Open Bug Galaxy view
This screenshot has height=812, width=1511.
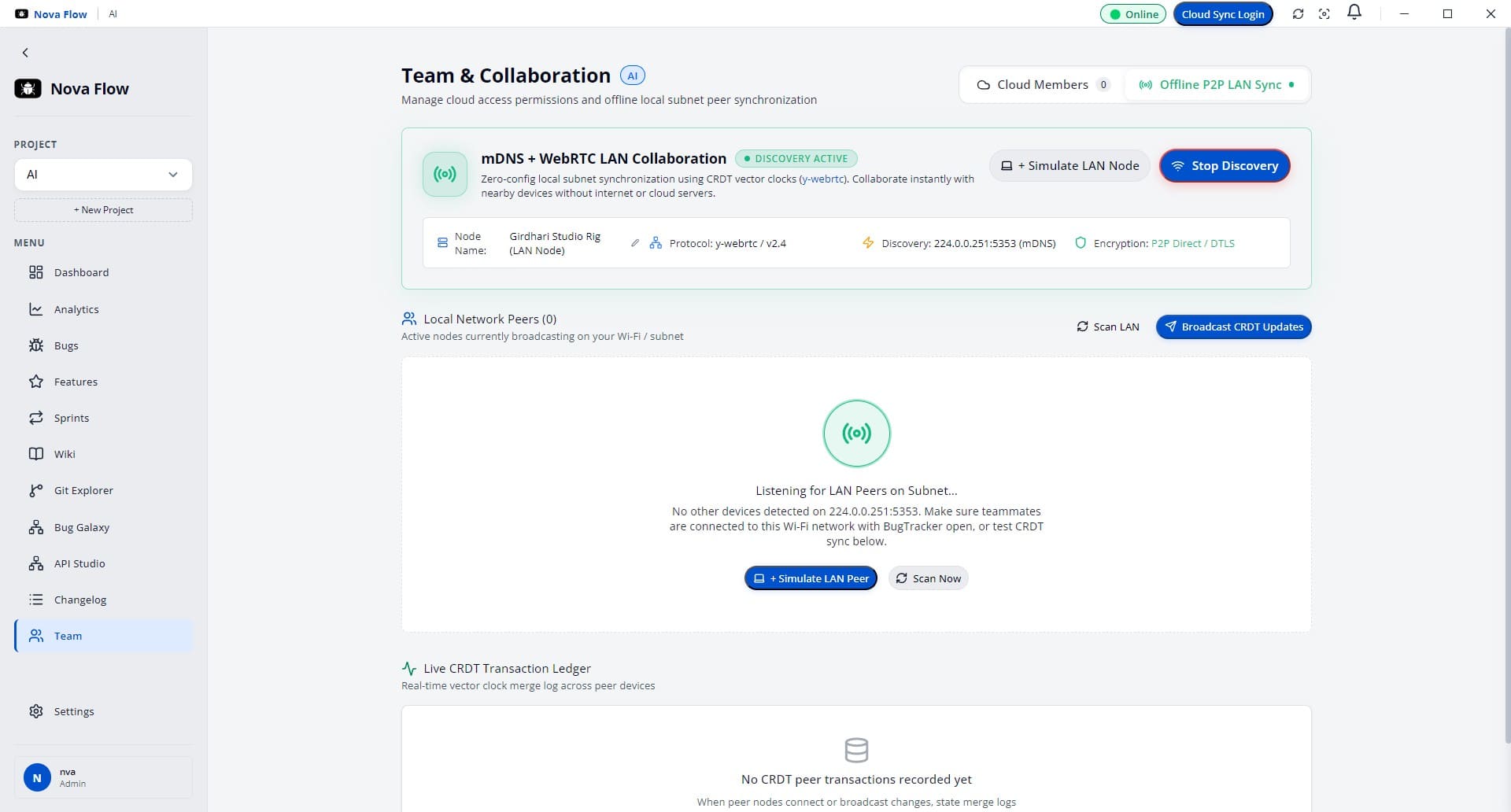[x=103, y=527]
